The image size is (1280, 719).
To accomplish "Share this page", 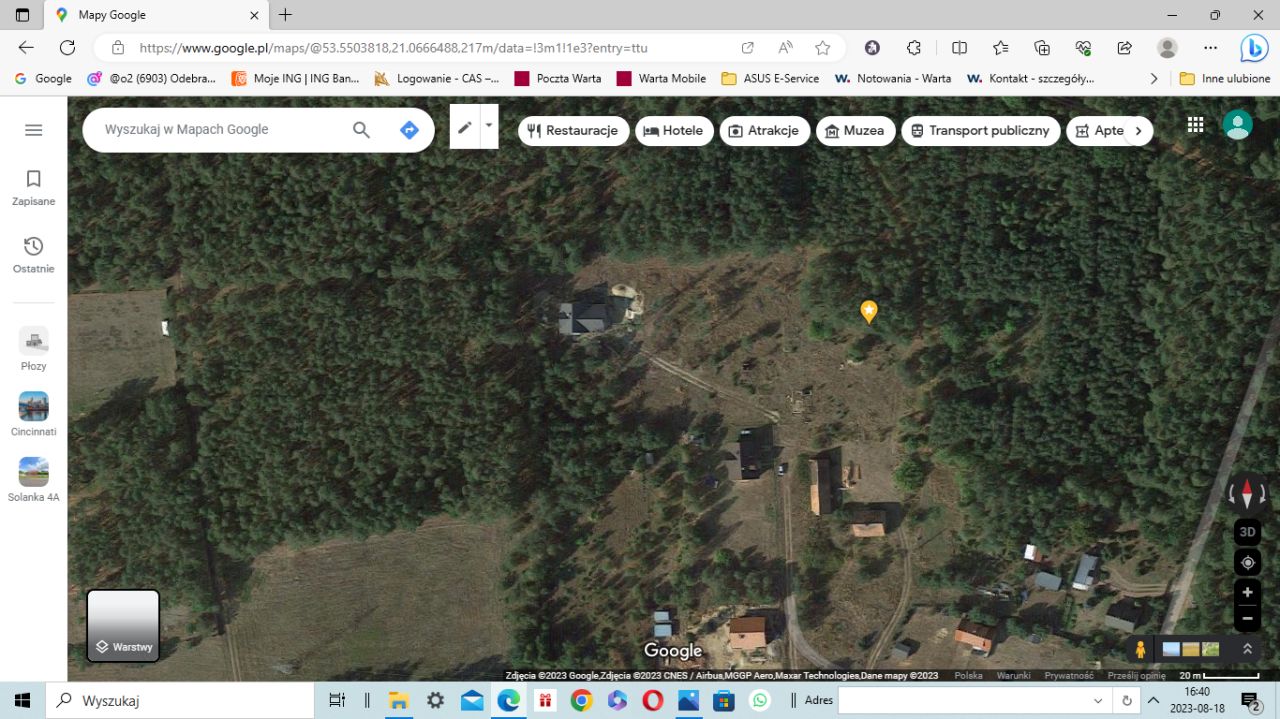I will (x=1124, y=47).
